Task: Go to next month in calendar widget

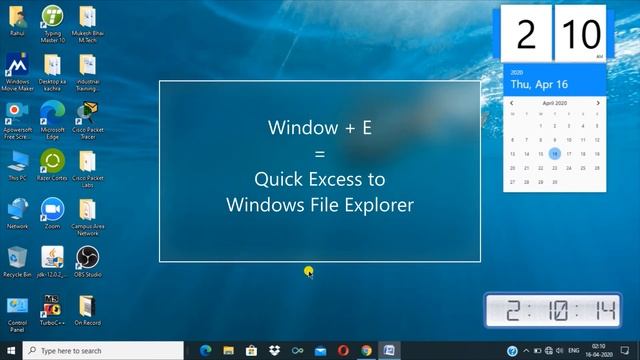Action: tap(598, 103)
